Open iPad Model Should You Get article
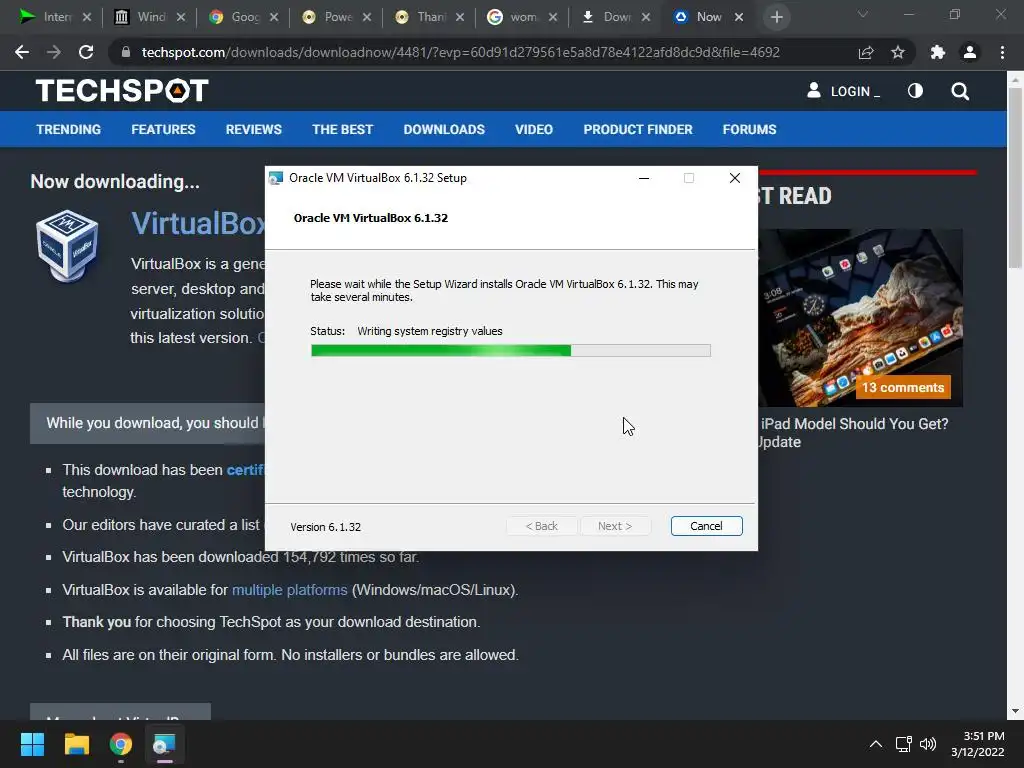The image size is (1024, 768). (854, 432)
